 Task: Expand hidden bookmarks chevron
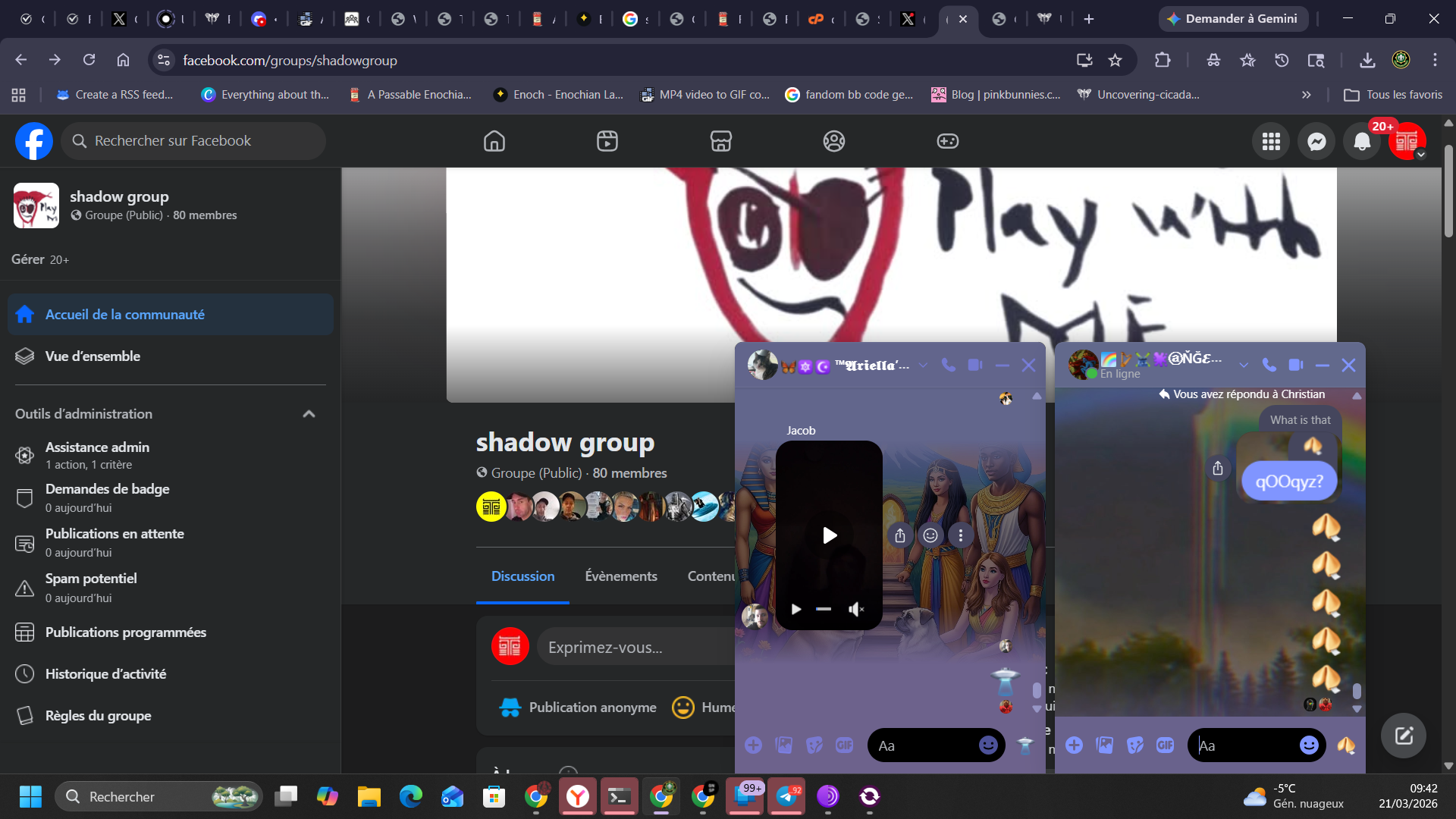click(1306, 95)
